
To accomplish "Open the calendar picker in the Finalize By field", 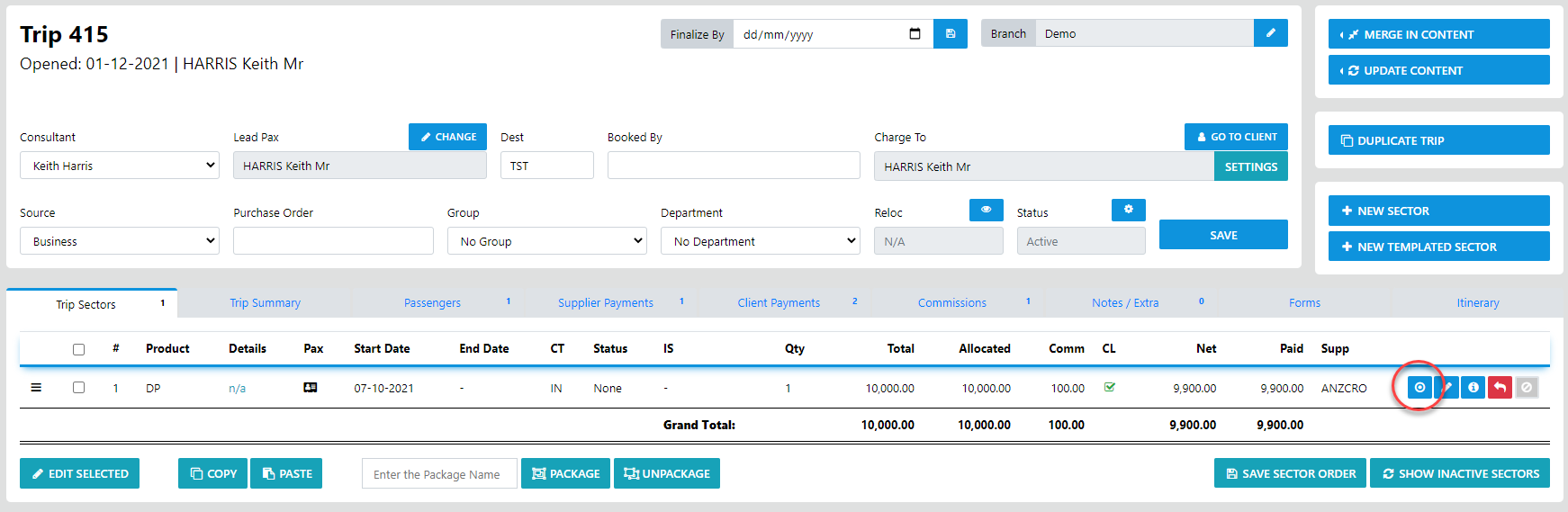I will (915, 34).
